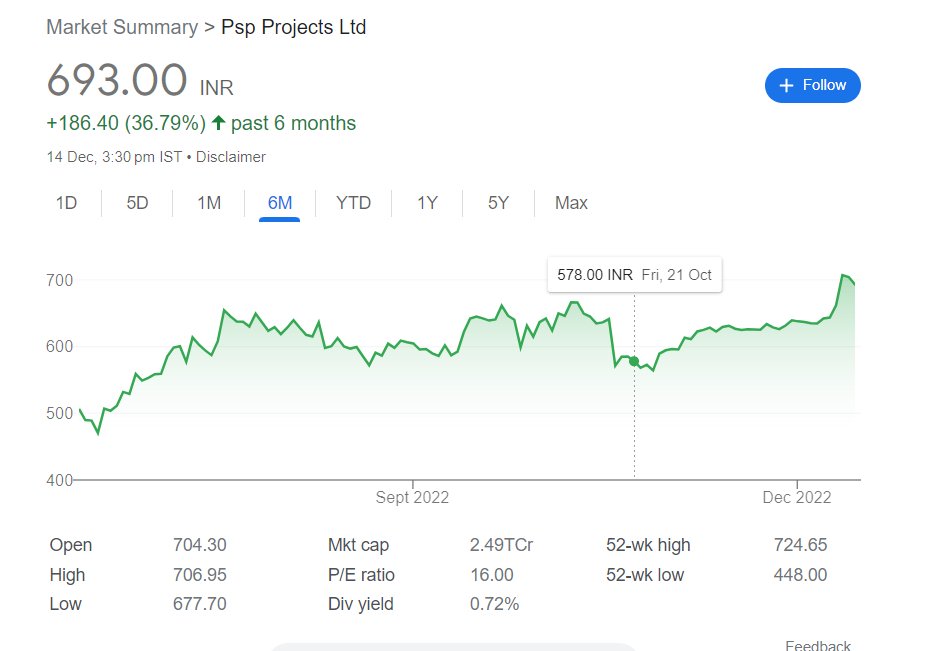Click the 52-wk high label
The height and width of the screenshot is (651, 925).
648,545
